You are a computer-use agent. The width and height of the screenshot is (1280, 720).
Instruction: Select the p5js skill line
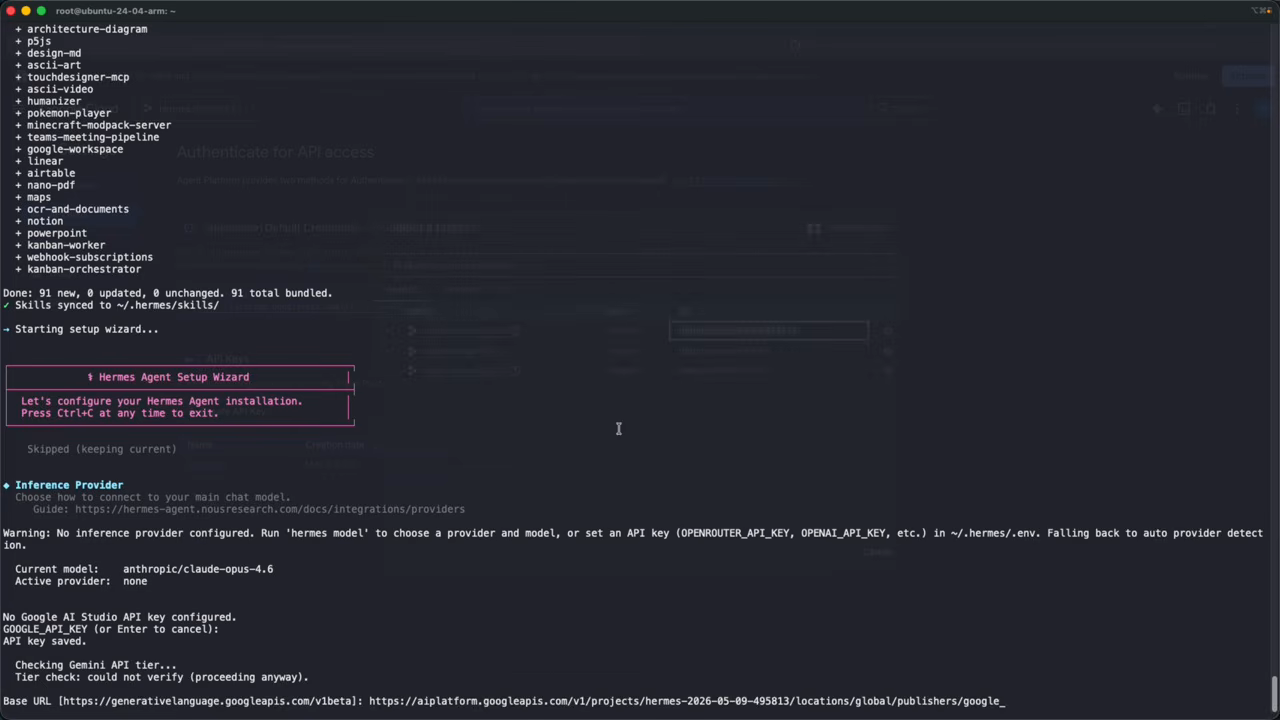point(33,41)
